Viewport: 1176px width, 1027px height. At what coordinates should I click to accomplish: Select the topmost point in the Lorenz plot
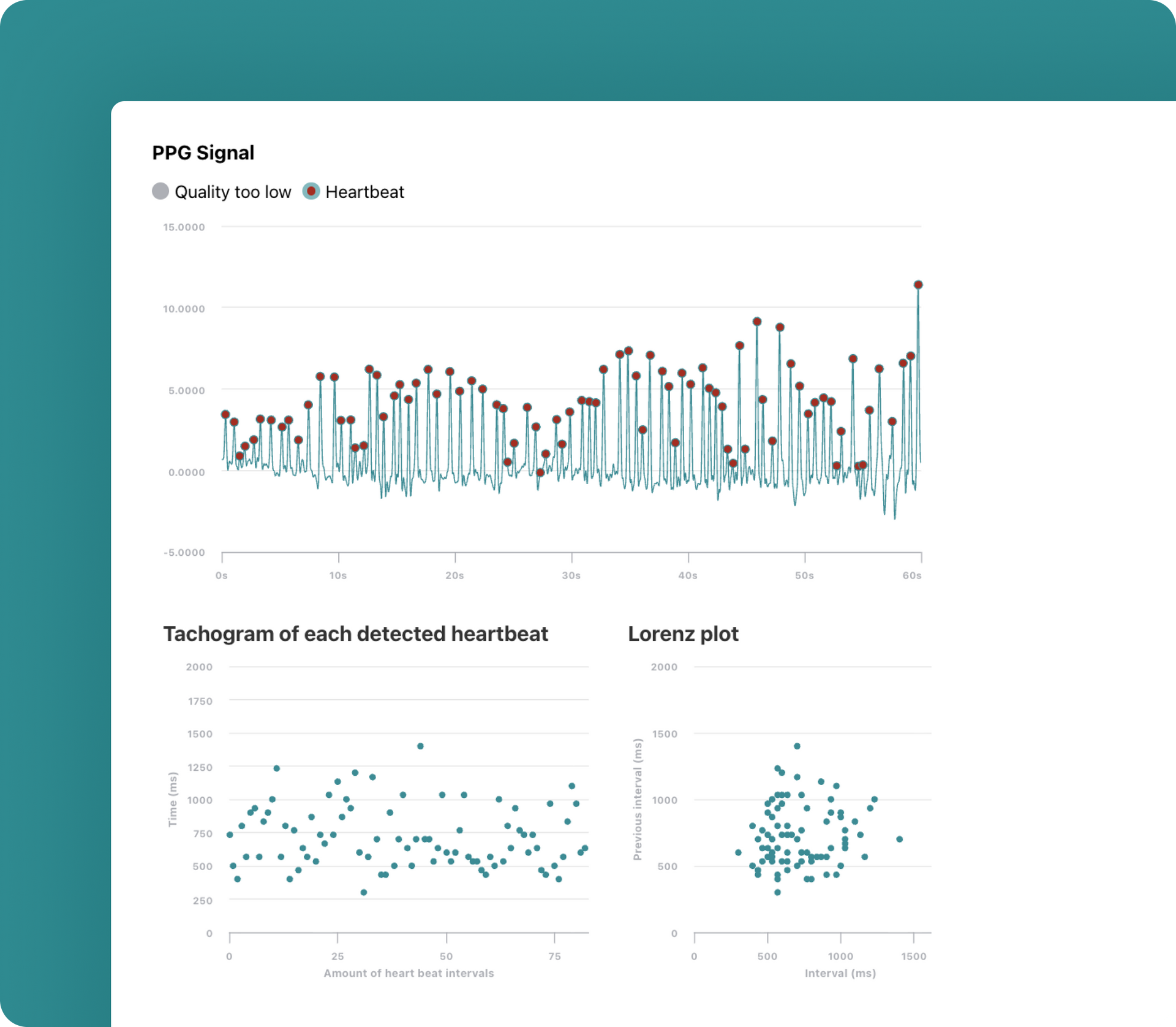coord(797,746)
